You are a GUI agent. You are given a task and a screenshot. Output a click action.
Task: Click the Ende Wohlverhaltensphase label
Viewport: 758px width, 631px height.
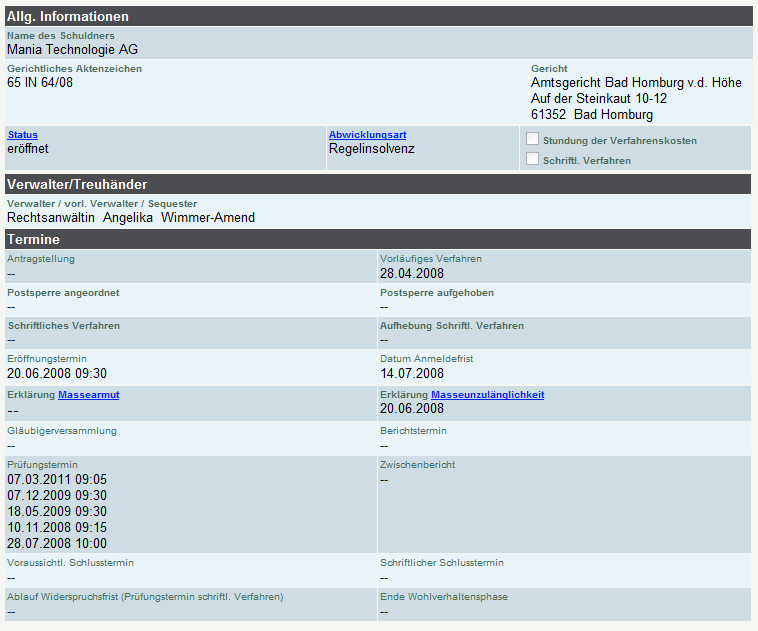444,597
